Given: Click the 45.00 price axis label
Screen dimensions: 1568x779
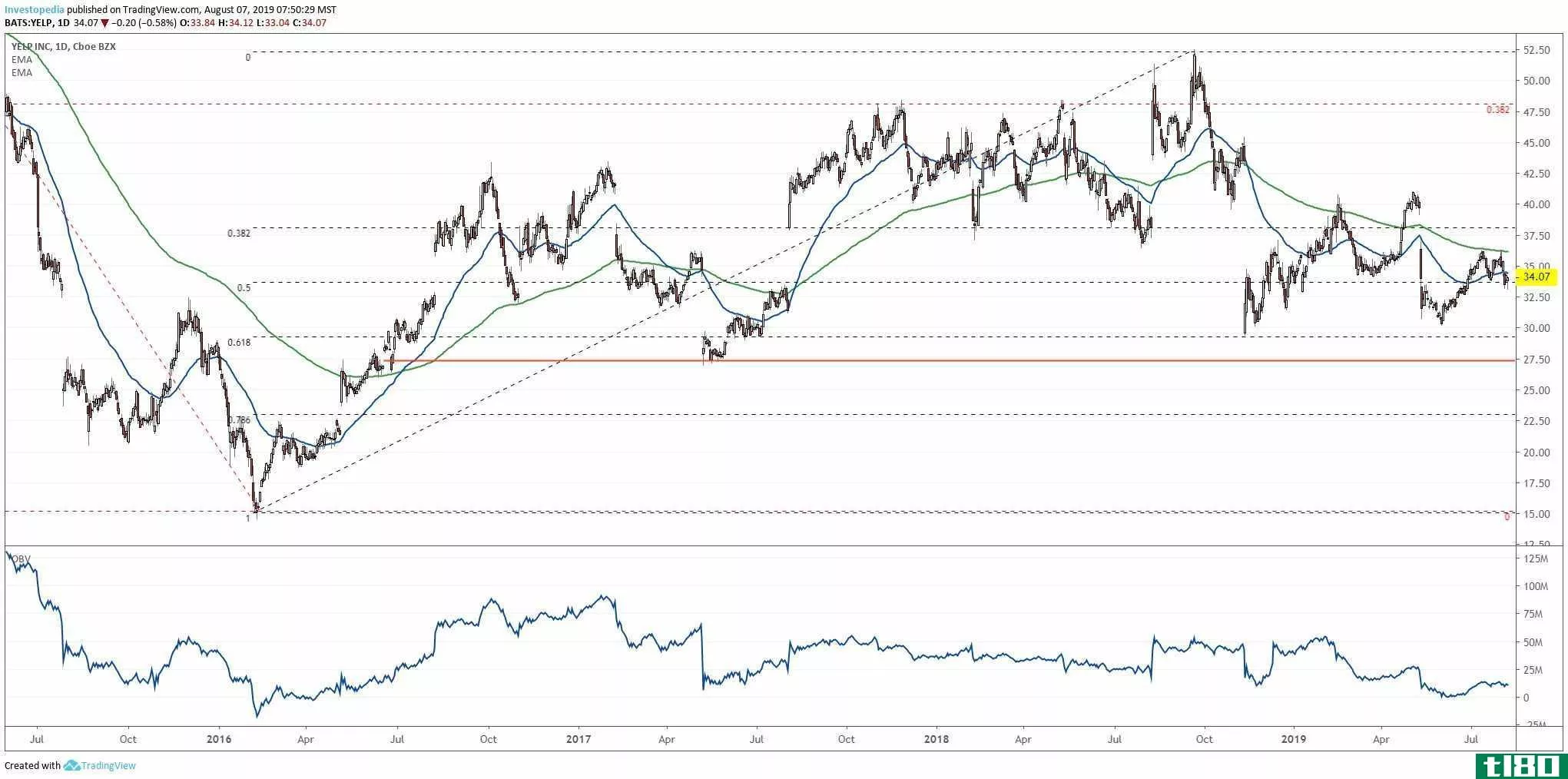Looking at the screenshot, I should (1536, 143).
